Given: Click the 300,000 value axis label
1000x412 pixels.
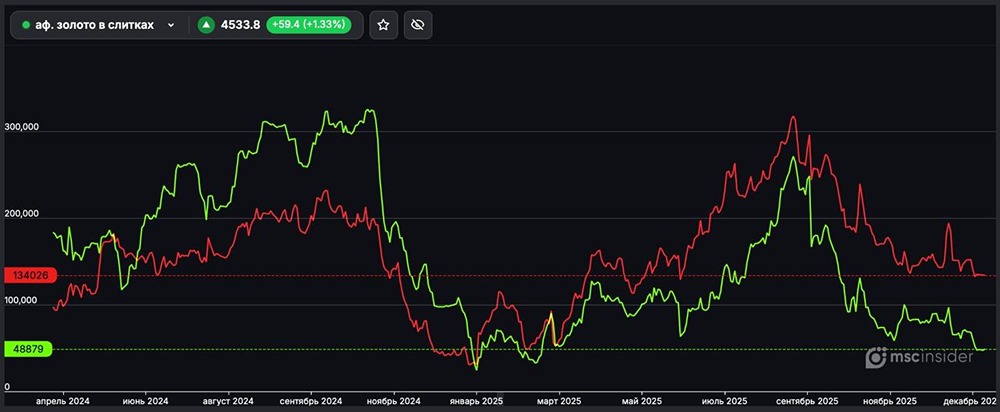Looking at the screenshot, I should pos(21,127).
